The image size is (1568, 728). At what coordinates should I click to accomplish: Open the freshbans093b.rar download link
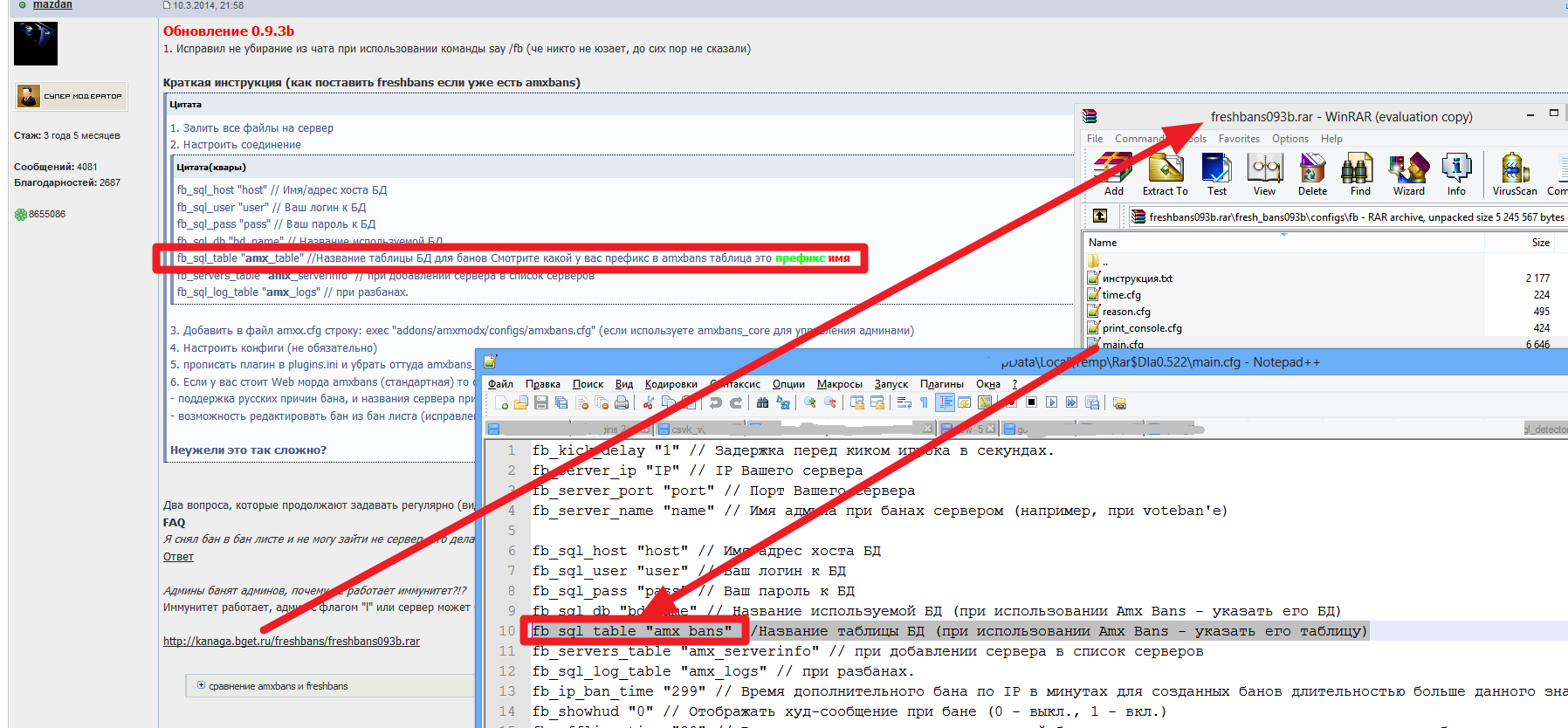(x=292, y=642)
